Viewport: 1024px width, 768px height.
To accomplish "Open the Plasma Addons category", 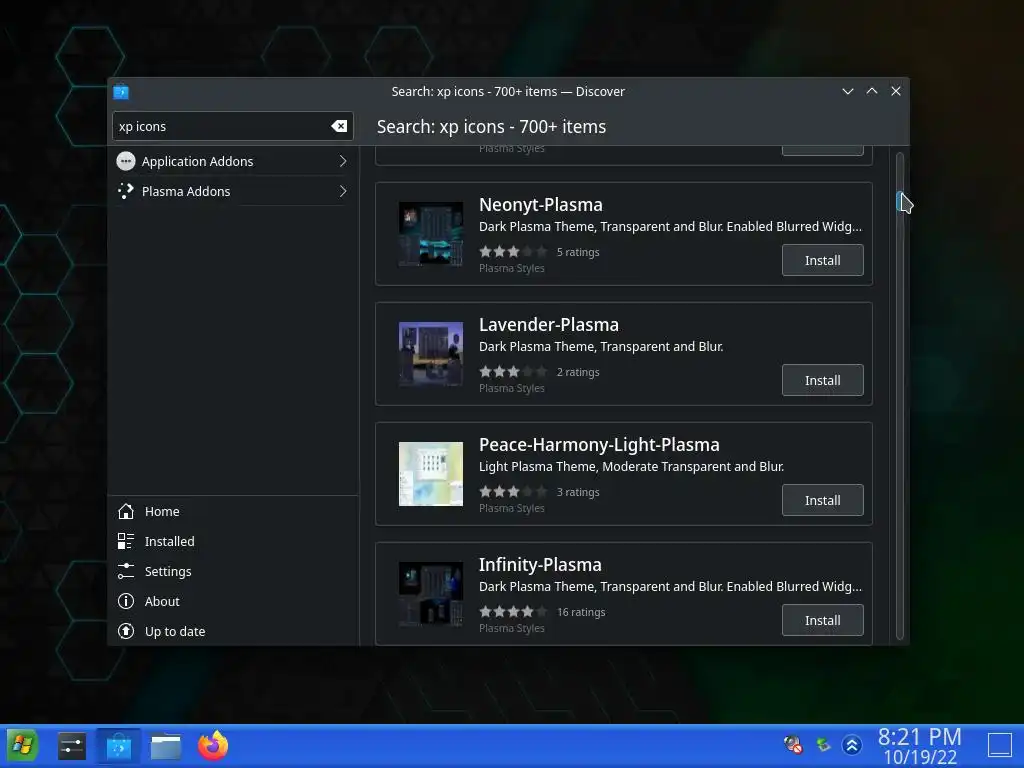I will click(x=232, y=191).
